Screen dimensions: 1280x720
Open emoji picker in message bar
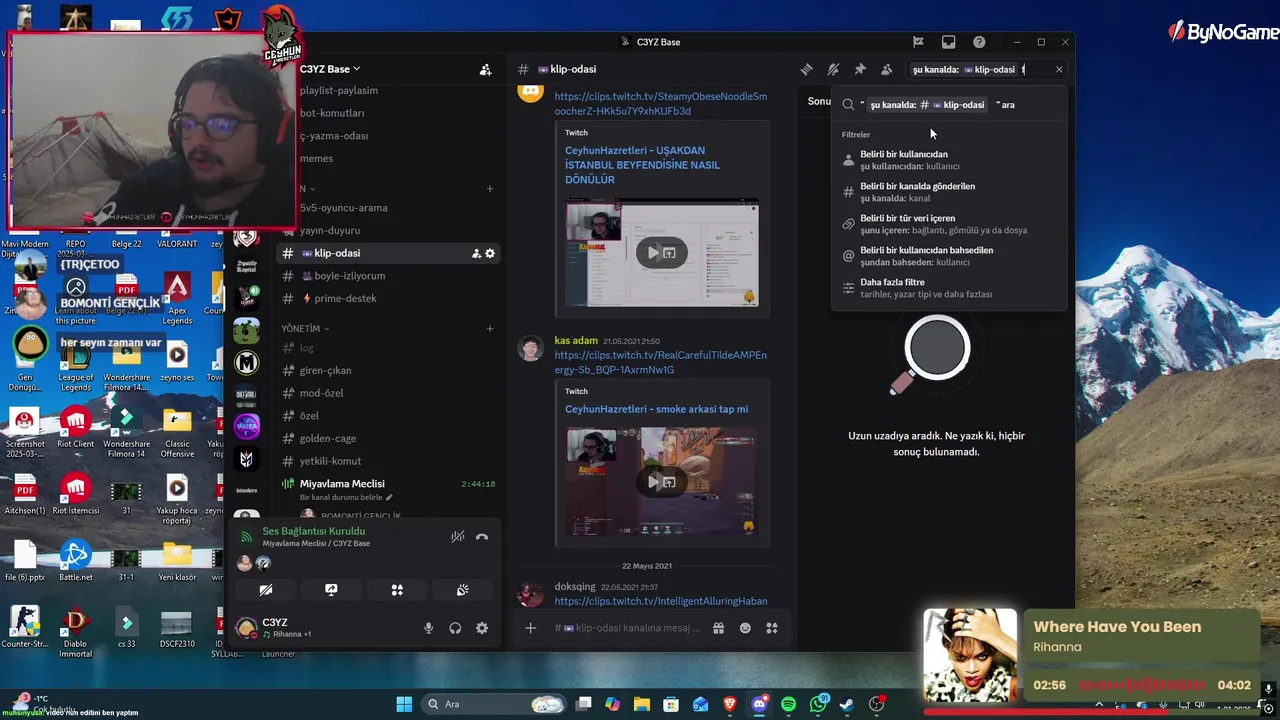[x=745, y=628]
